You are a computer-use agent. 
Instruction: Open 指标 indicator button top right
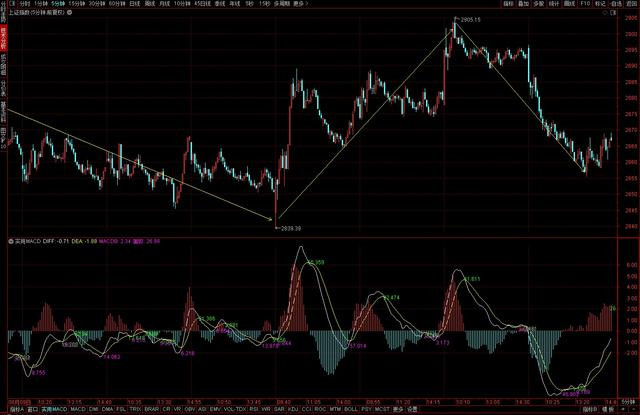508,4
